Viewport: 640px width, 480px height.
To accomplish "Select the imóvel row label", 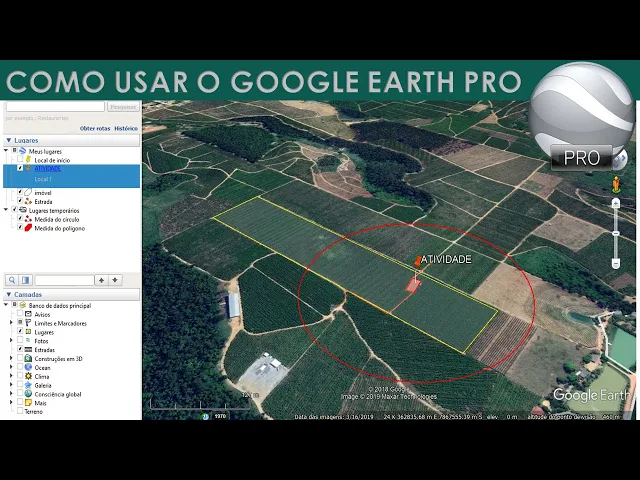I will tap(43, 193).
